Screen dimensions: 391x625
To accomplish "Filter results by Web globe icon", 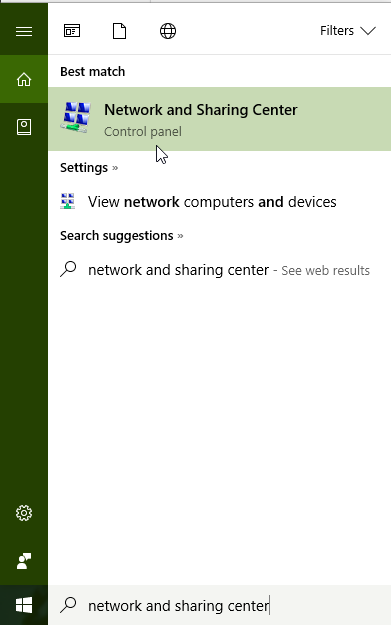I will click(x=168, y=31).
